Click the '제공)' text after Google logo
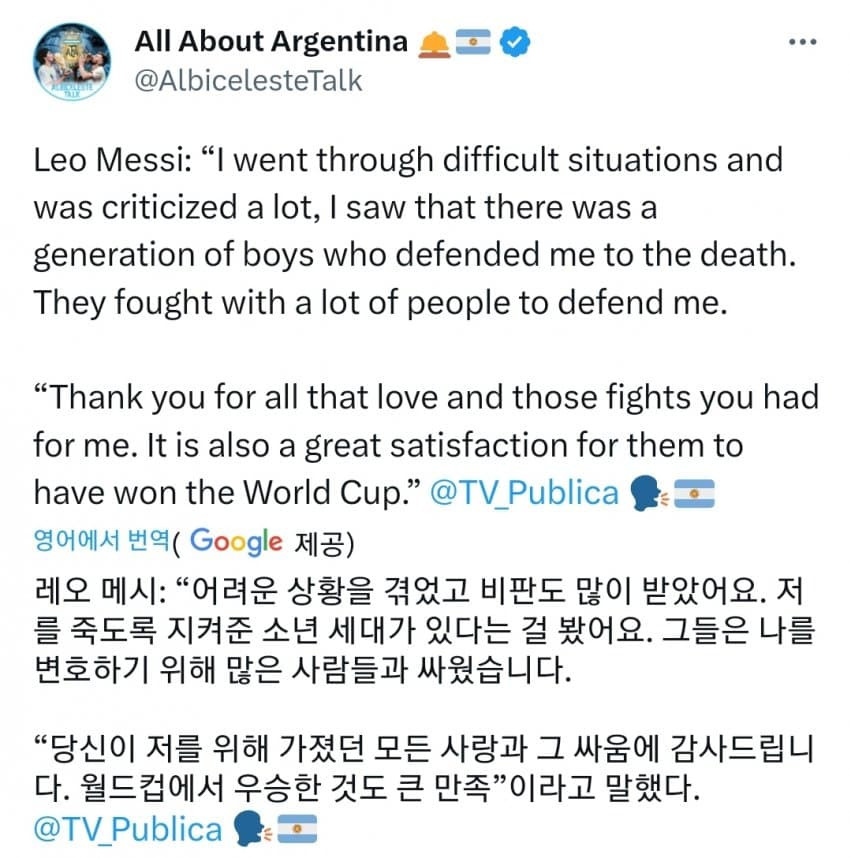This screenshot has height=858, width=850. (x=324, y=543)
